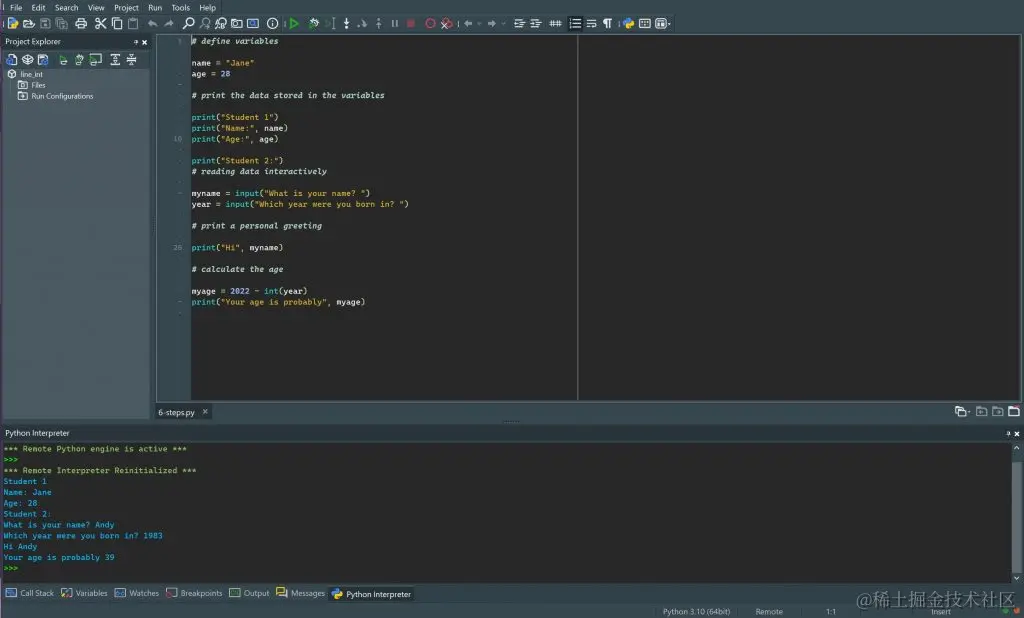
Task: Stop execution using the red Stop icon
Action: (411, 23)
